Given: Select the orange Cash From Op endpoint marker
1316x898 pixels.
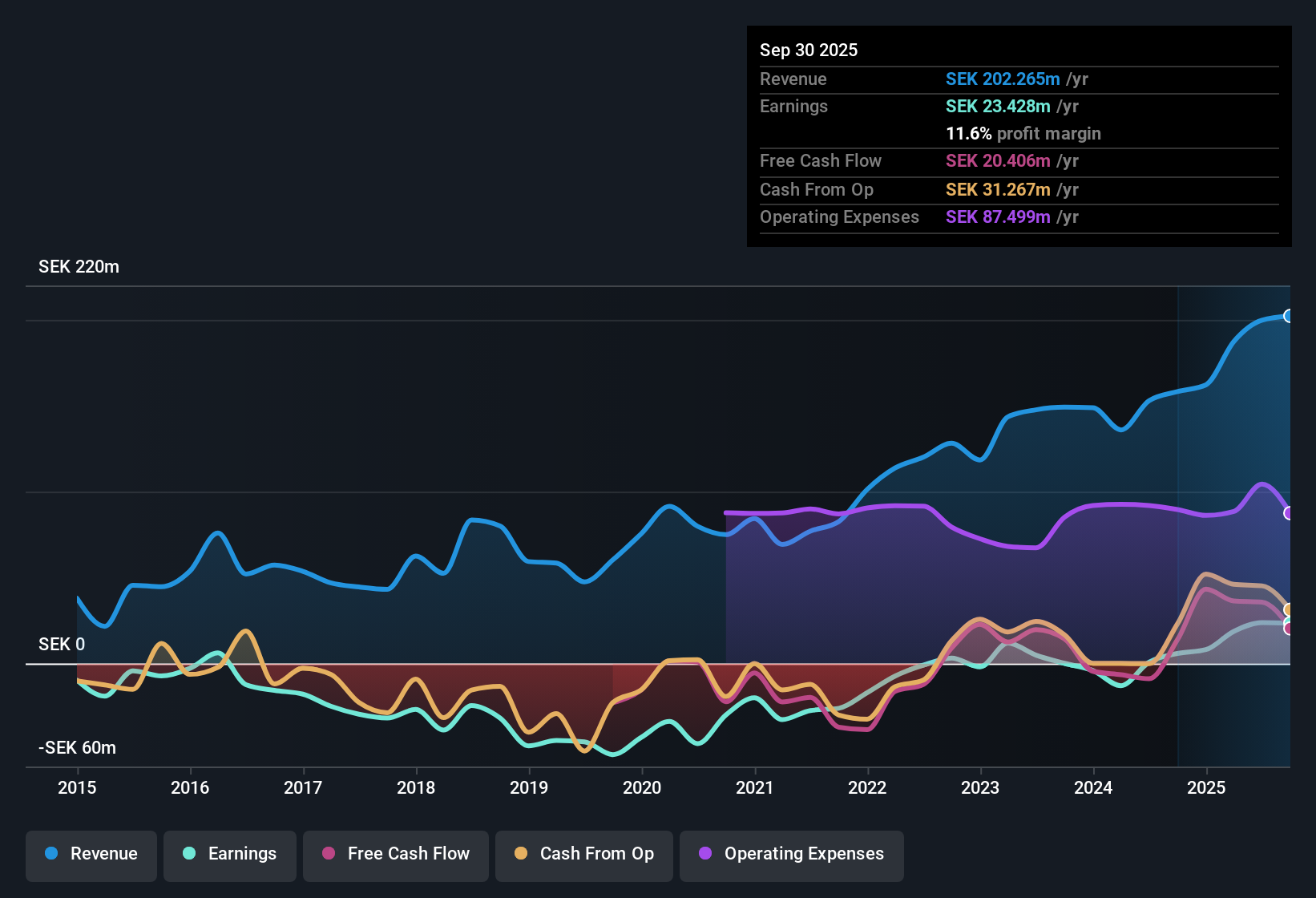Looking at the screenshot, I should point(1289,609).
